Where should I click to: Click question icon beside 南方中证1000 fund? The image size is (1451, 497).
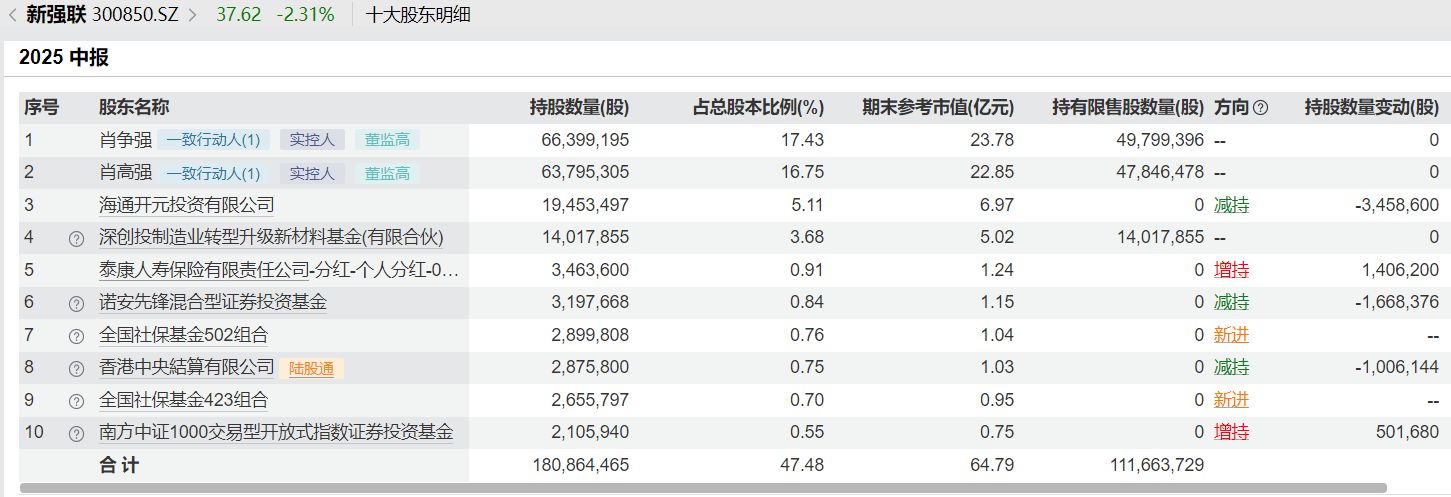tap(76, 434)
